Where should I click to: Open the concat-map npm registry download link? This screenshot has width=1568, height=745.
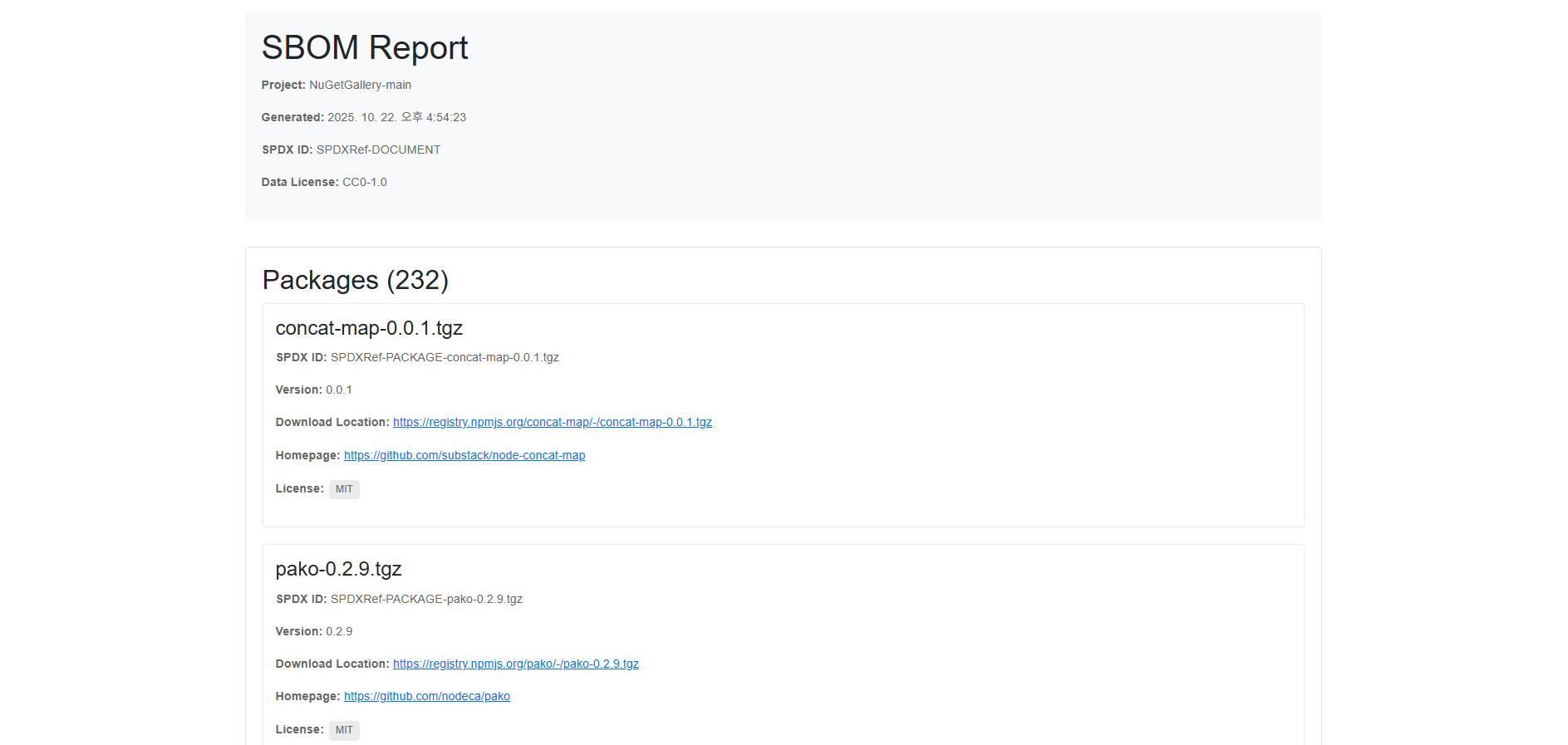tap(552, 422)
